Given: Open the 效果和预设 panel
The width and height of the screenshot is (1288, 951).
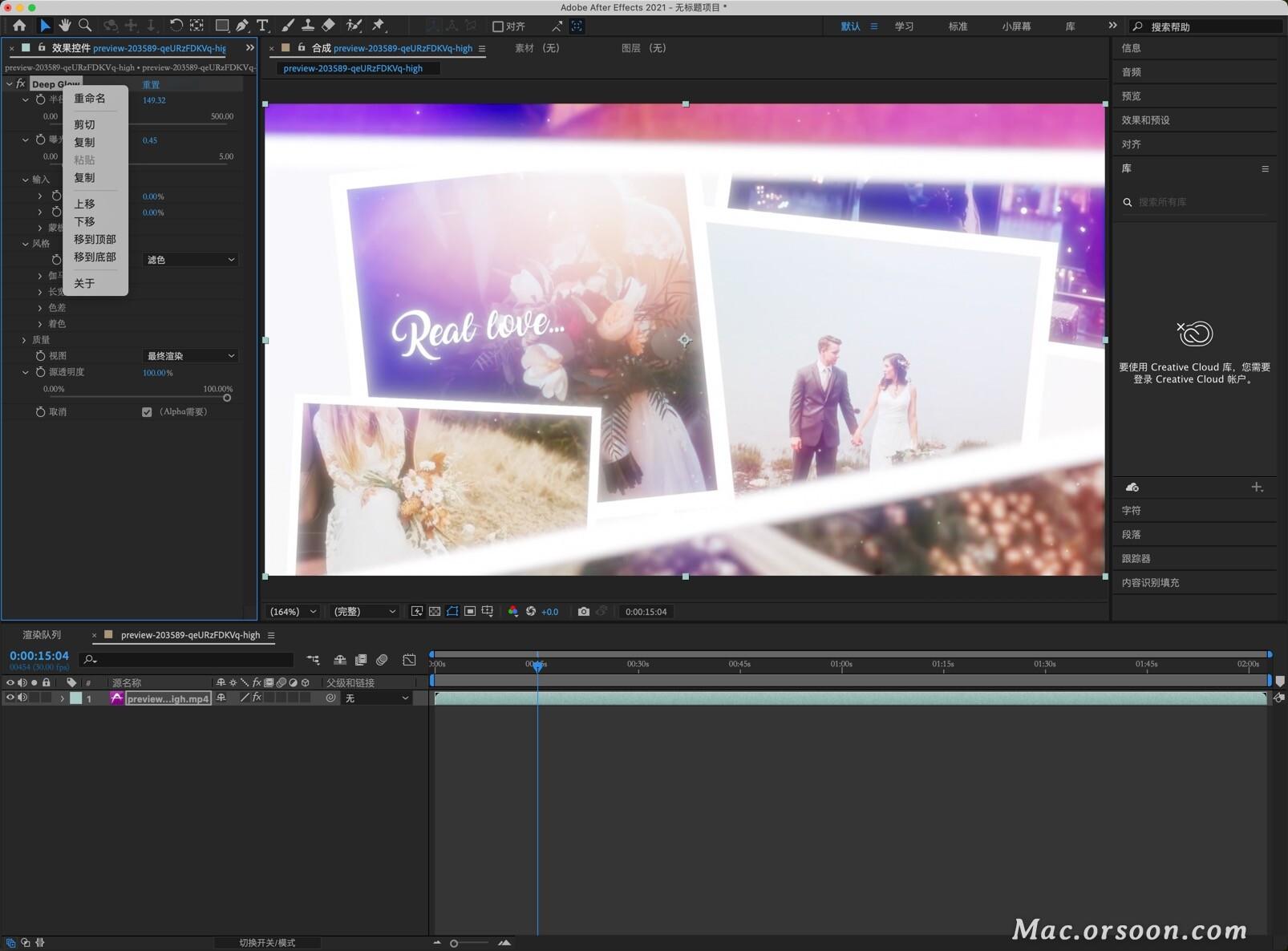Looking at the screenshot, I should [1145, 120].
